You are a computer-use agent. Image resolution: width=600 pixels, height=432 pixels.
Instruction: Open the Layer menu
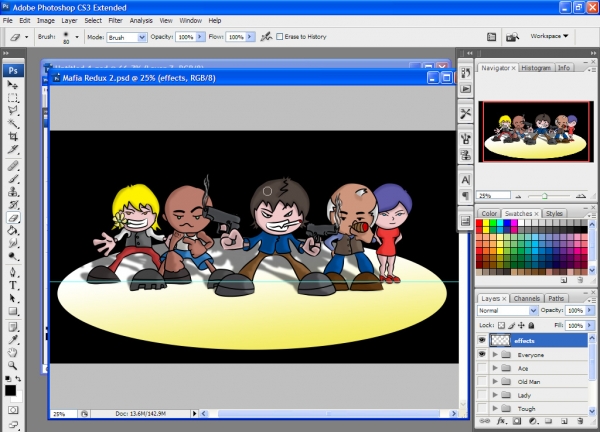pyautogui.click(x=69, y=20)
